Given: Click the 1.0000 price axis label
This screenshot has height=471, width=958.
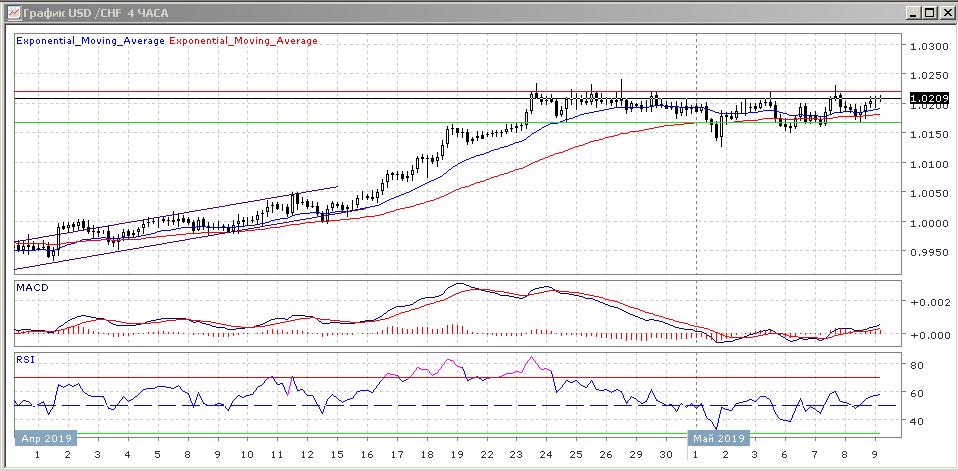Looking at the screenshot, I should (929, 223).
